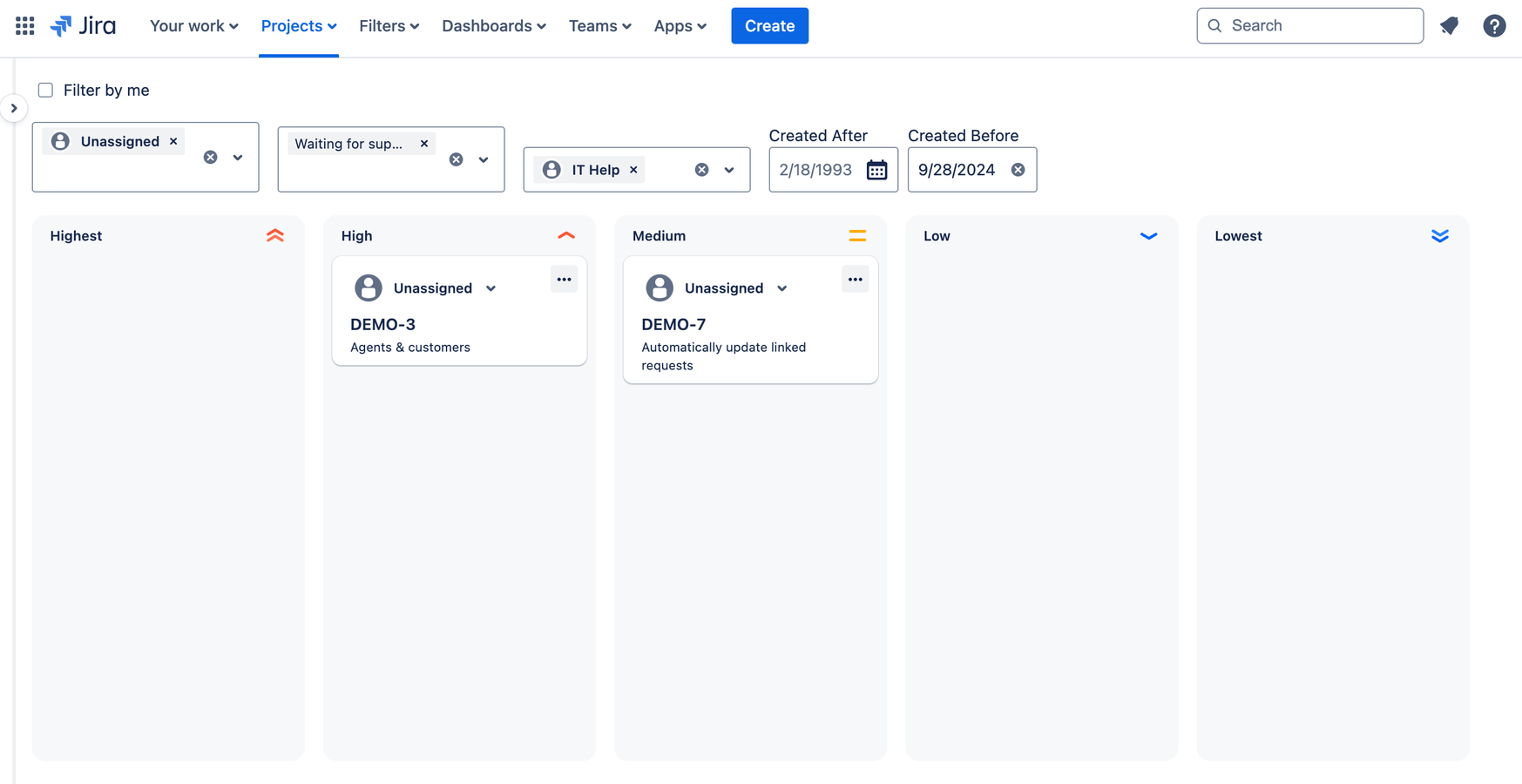
Task: Click the Low priority chevron icon
Action: [x=1148, y=236]
